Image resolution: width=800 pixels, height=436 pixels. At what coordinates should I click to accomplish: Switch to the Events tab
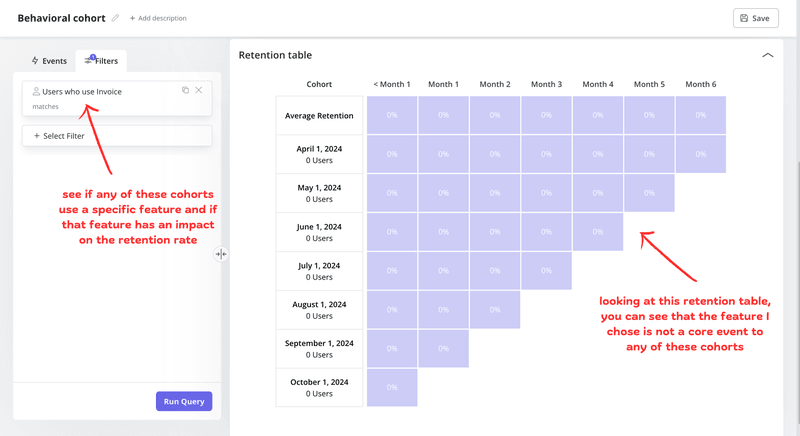point(49,61)
